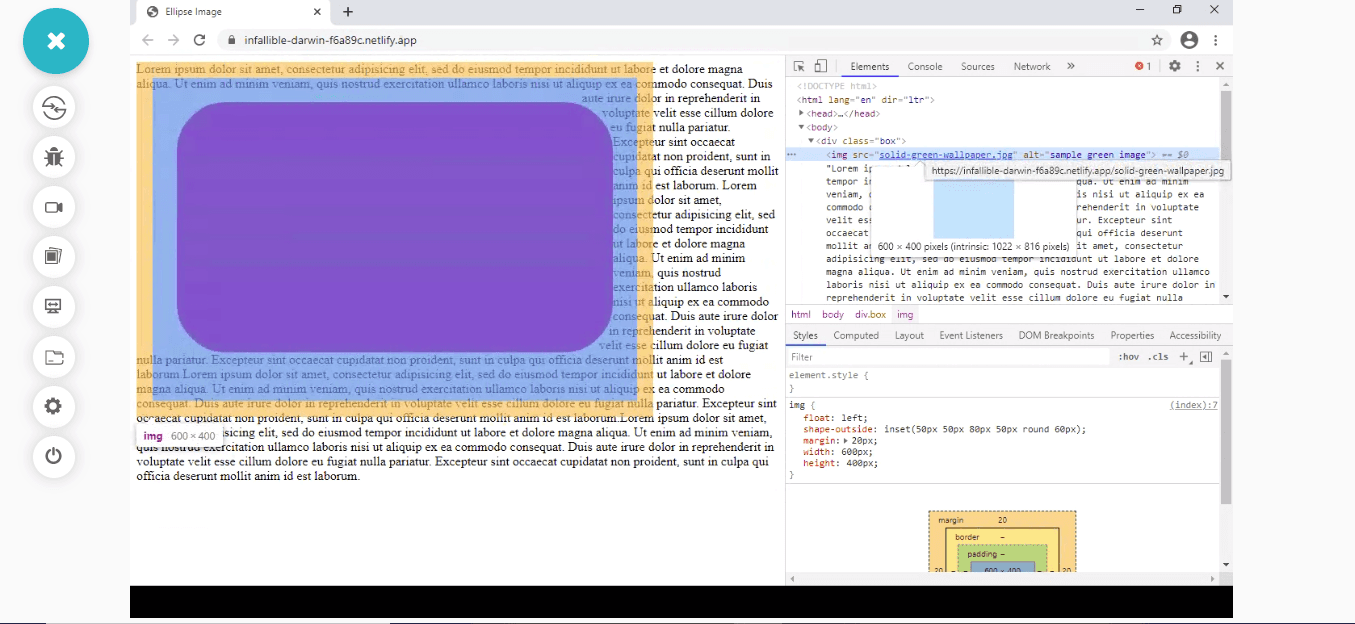Bookmark the page with the star icon
This screenshot has width=1355, height=624.
[1157, 40]
